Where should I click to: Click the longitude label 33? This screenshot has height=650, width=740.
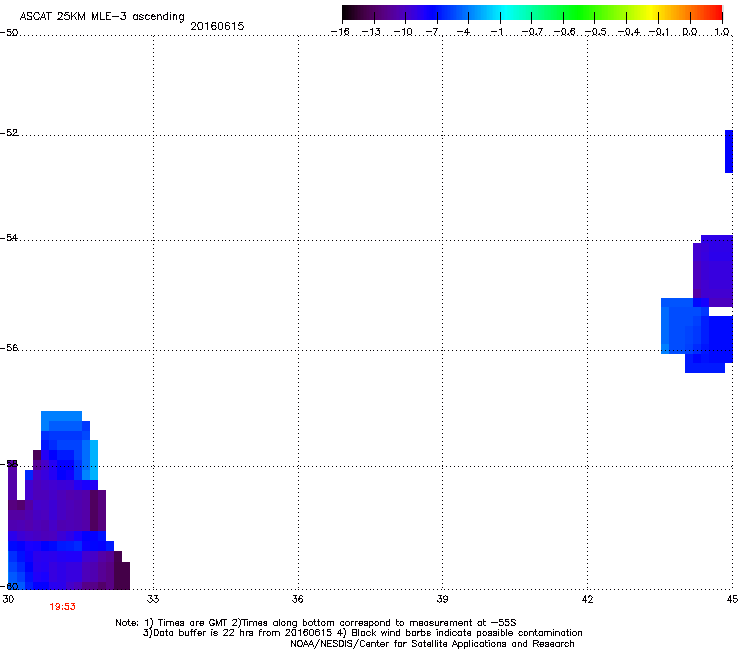pyautogui.click(x=153, y=599)
